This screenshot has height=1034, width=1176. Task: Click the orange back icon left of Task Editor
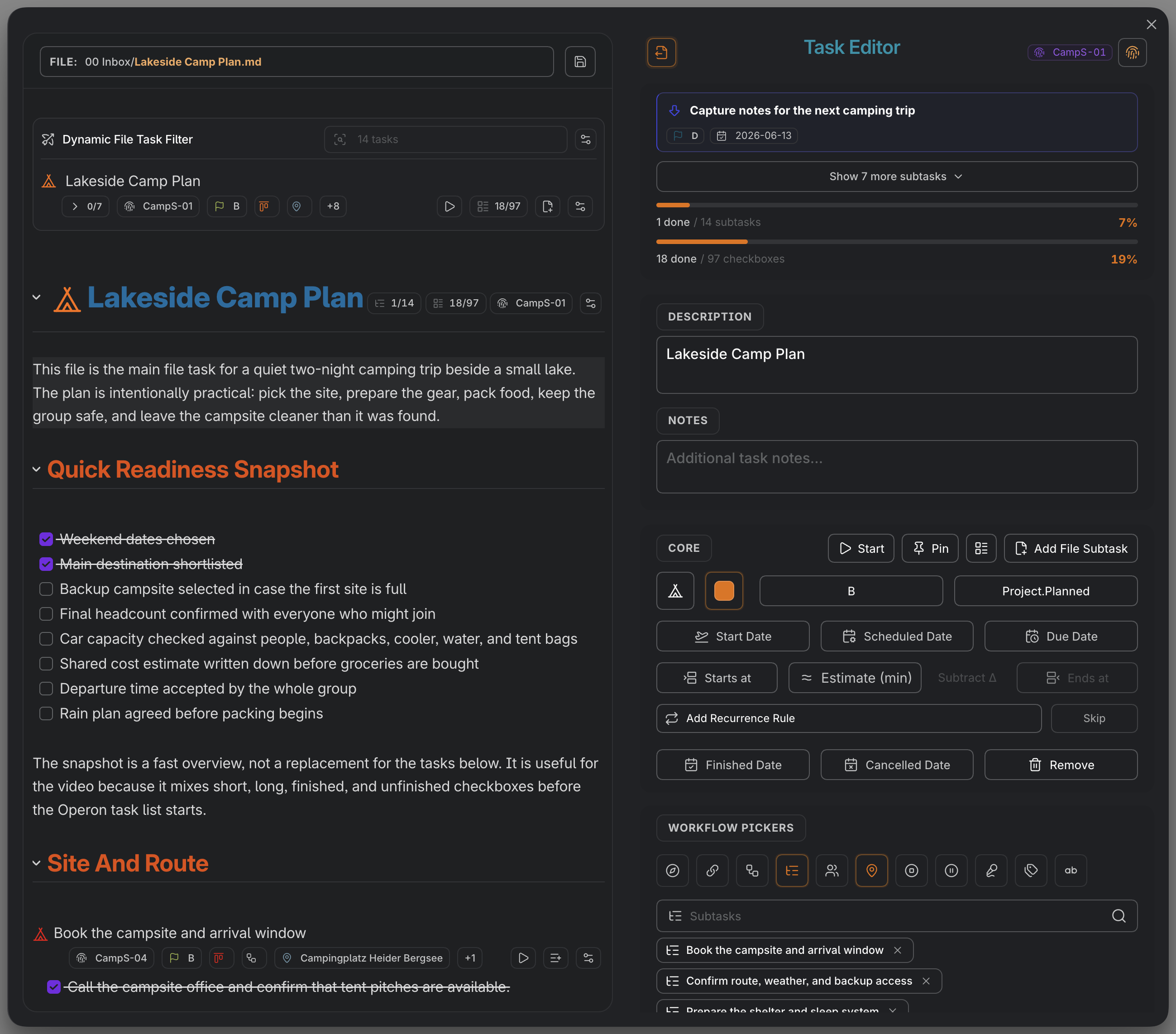click(x=661, y=53)
